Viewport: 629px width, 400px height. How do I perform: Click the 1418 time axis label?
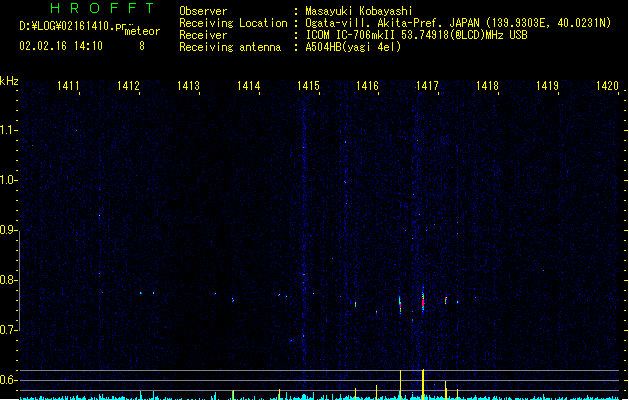487,86
